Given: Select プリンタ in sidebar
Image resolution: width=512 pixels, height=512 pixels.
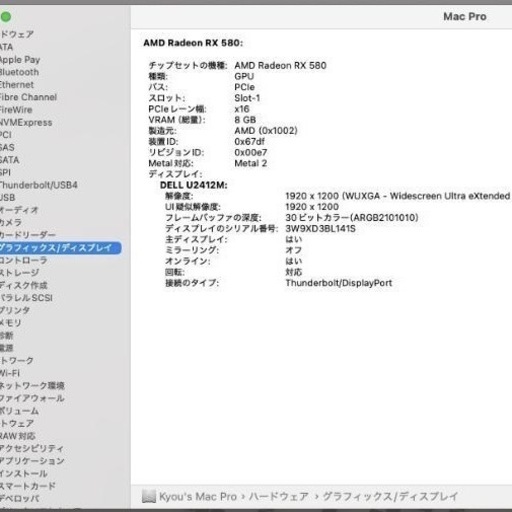Looking at the screenshot, I should click(x=15, y=310).
